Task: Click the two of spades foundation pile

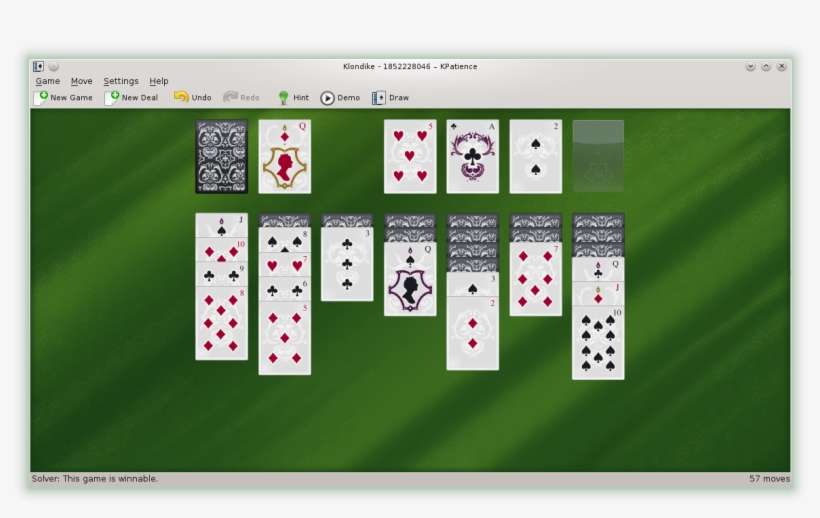Action: 536,157
